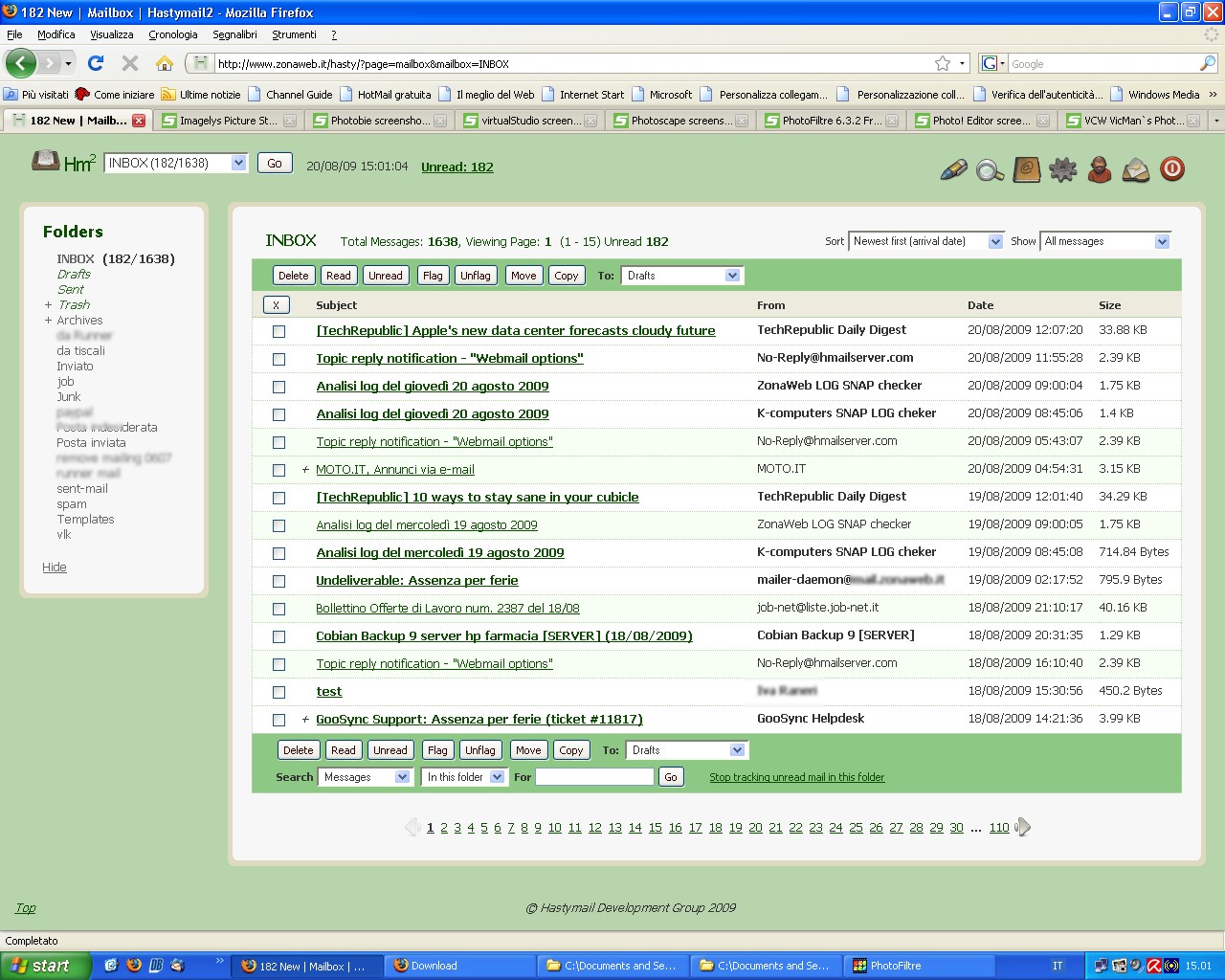This screenshot has width=1225, height=980.
Task: Click the profile person icon
Action: 1100,169
